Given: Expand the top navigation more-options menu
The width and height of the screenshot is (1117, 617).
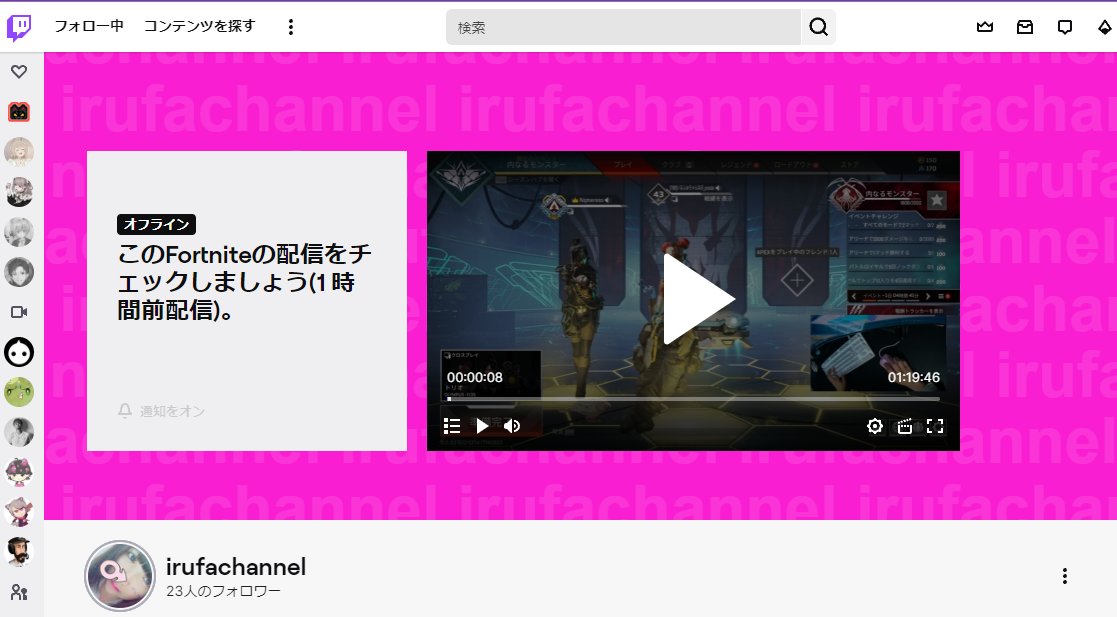Looking at the screenshot, I should (x=291, y=27).
